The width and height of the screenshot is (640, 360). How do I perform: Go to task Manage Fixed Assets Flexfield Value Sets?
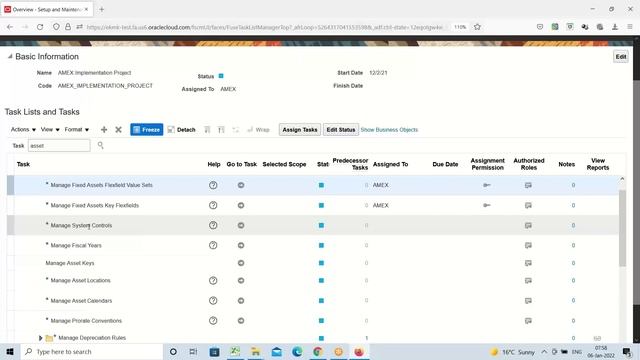point(241,185)
